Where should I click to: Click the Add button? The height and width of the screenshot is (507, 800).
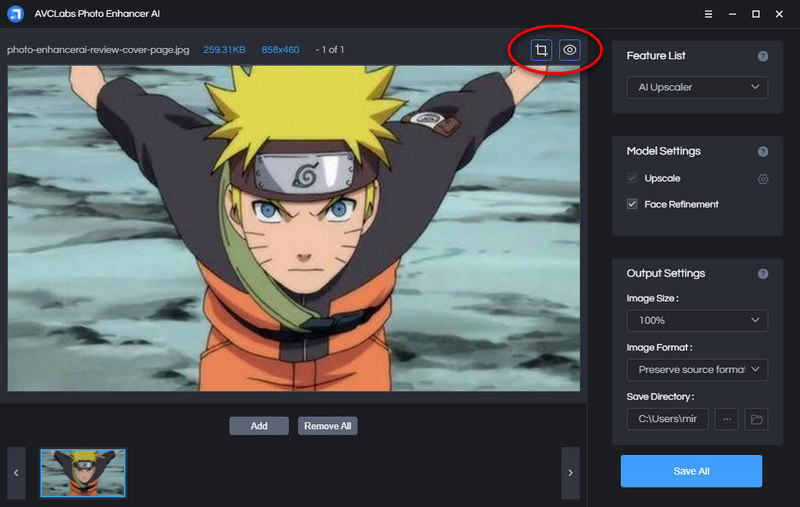tap(259, 426)
